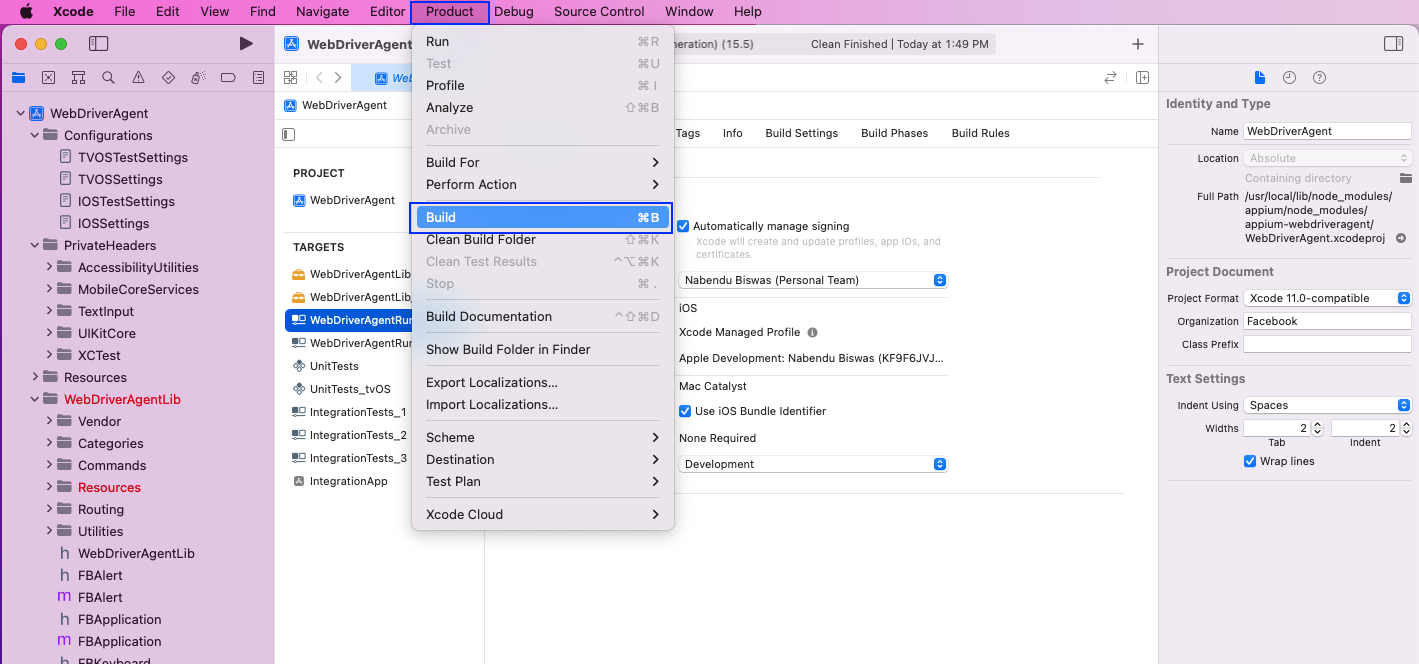This screenshot has height=664, width=1419.
Task: Go back in editor history
Action: (319, 78)
